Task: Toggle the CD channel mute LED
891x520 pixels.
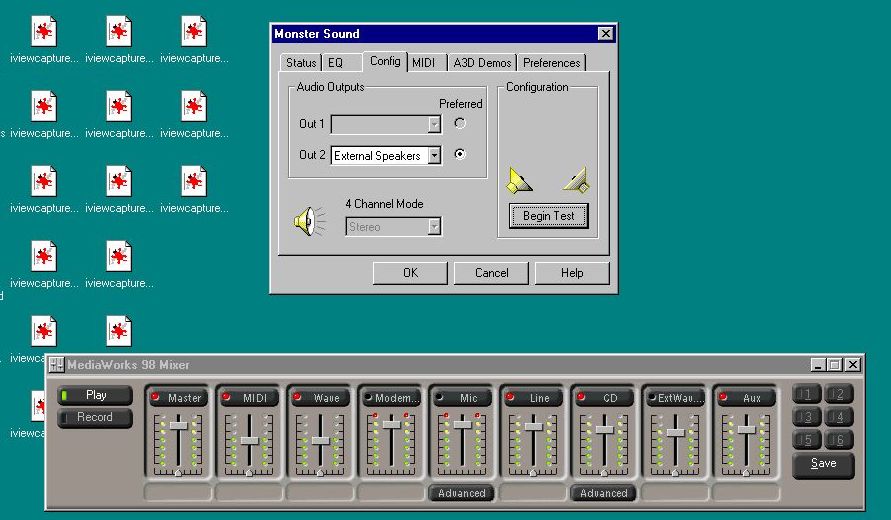Action: (581, 397)
